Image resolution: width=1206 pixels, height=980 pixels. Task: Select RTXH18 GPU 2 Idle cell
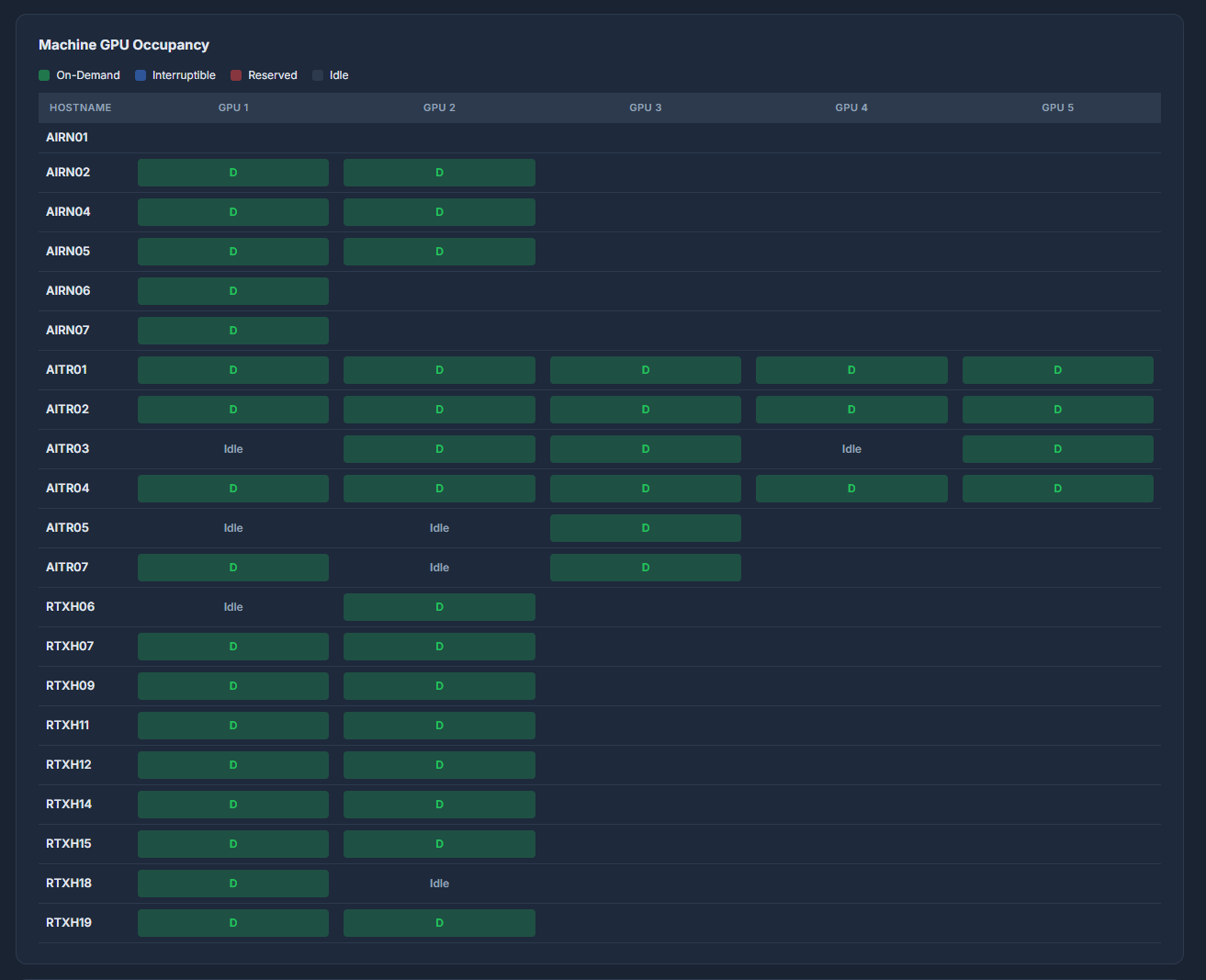[x=439, y=884]
